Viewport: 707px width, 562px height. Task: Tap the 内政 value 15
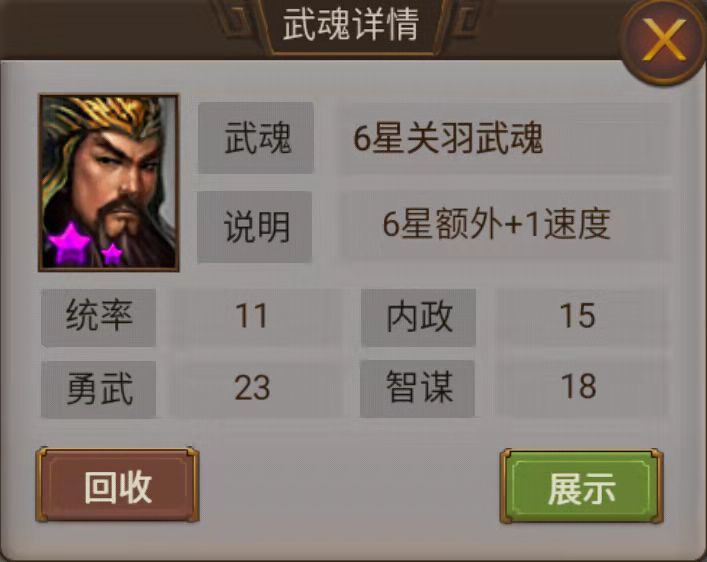tap(578, 316)
